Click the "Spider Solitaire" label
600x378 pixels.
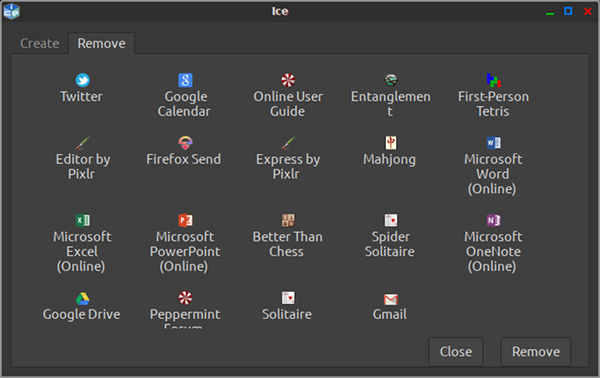pyautogui.click(x=390, y=244)
